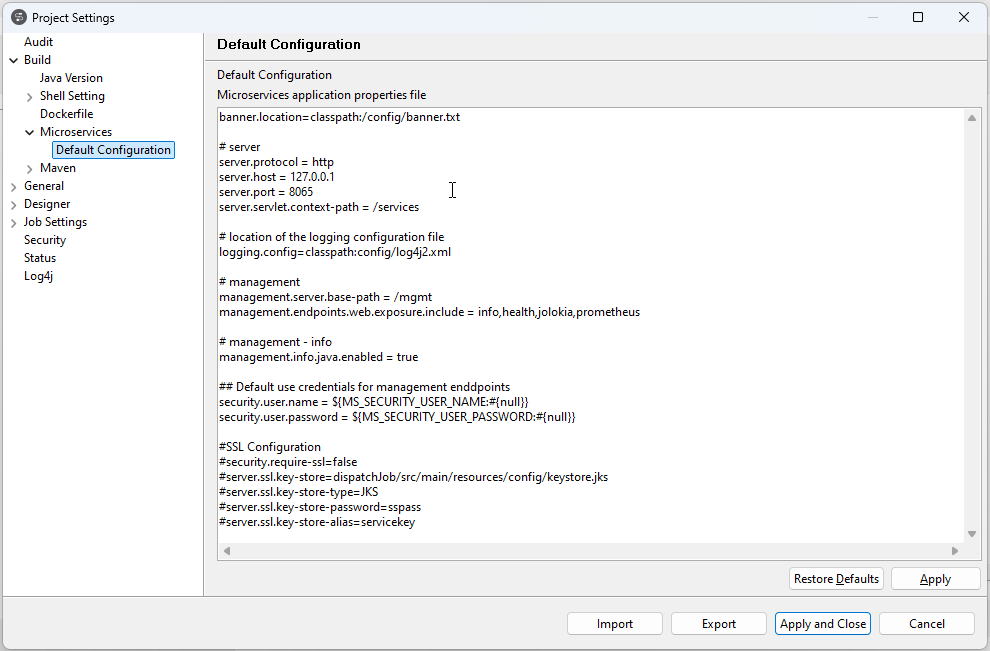990x651 pixels.
Task: Expand the Shell Setting tree node
Action: point(29,95)
